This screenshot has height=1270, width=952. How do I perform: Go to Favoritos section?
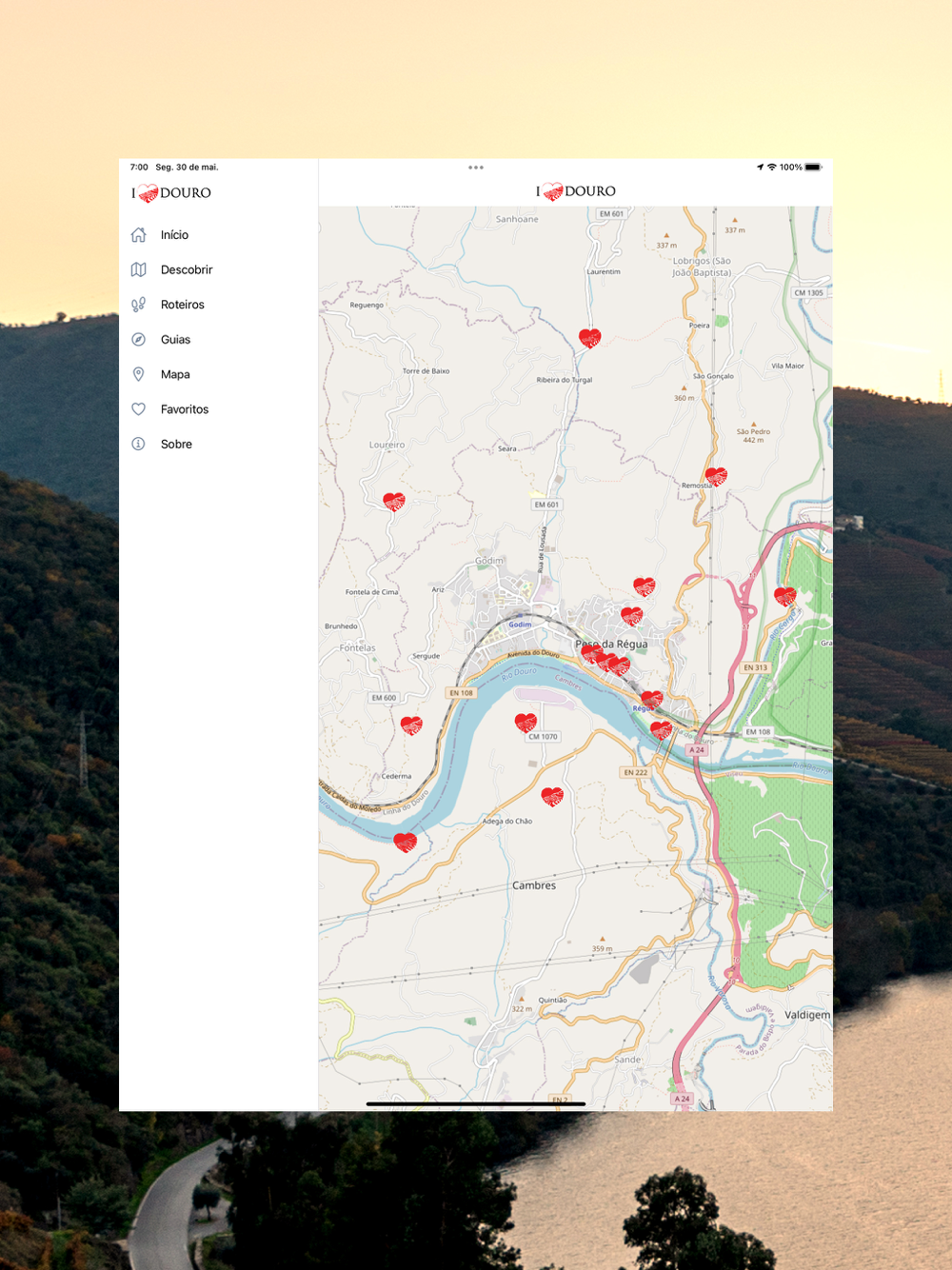pos(185,409)
